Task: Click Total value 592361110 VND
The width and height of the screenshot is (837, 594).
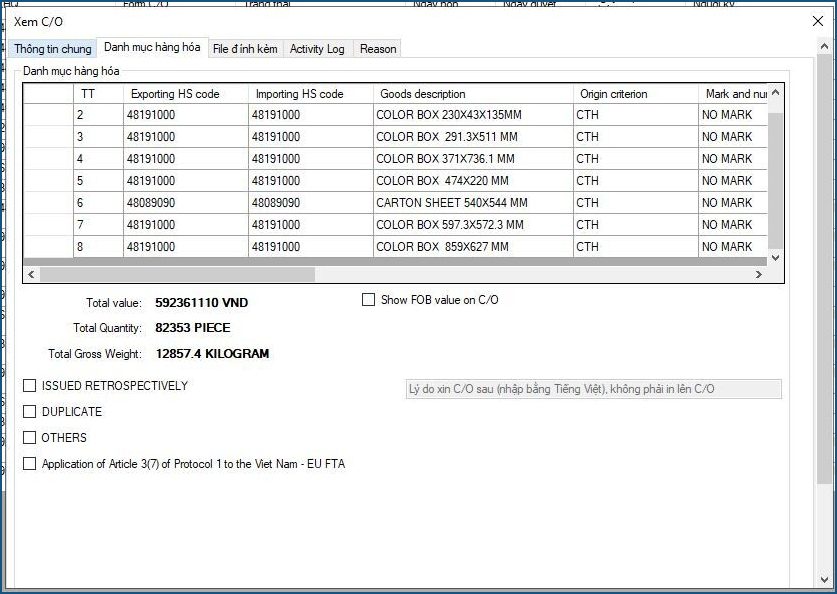Action: [x=201, y=303]
